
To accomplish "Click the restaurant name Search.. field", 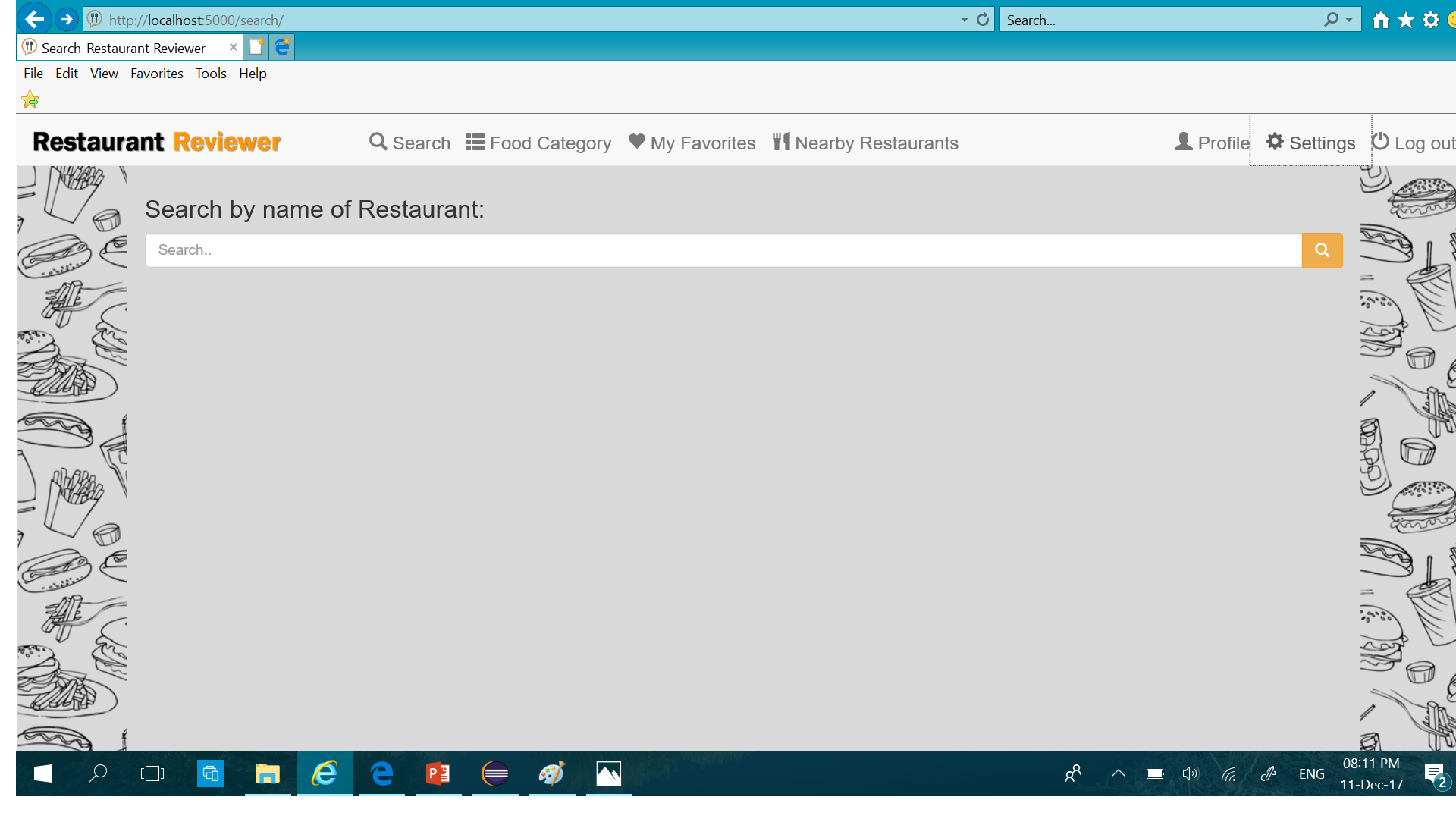I will (x=723, y=250).
